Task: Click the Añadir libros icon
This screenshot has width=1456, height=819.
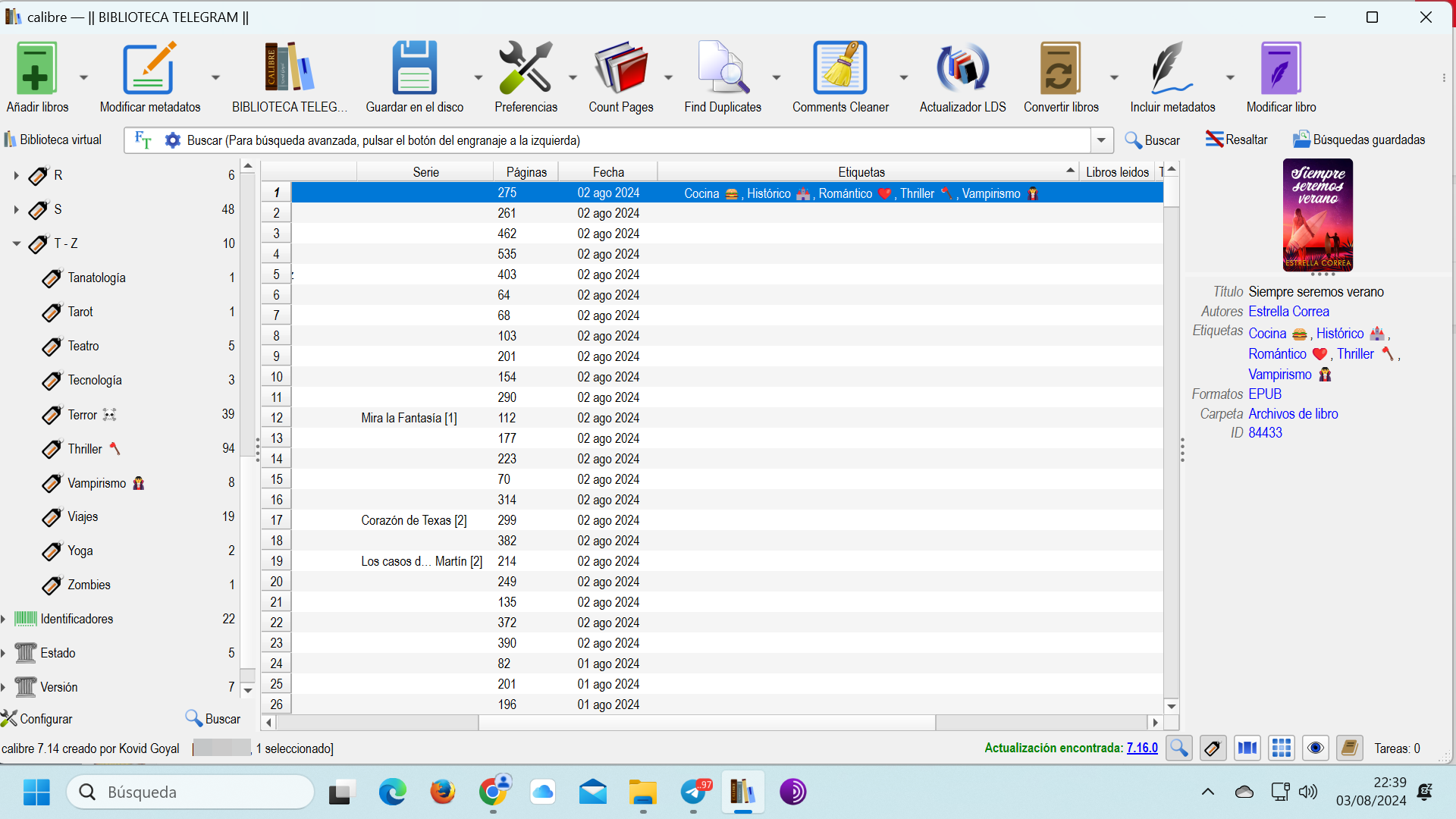Action: click(36, 69)
